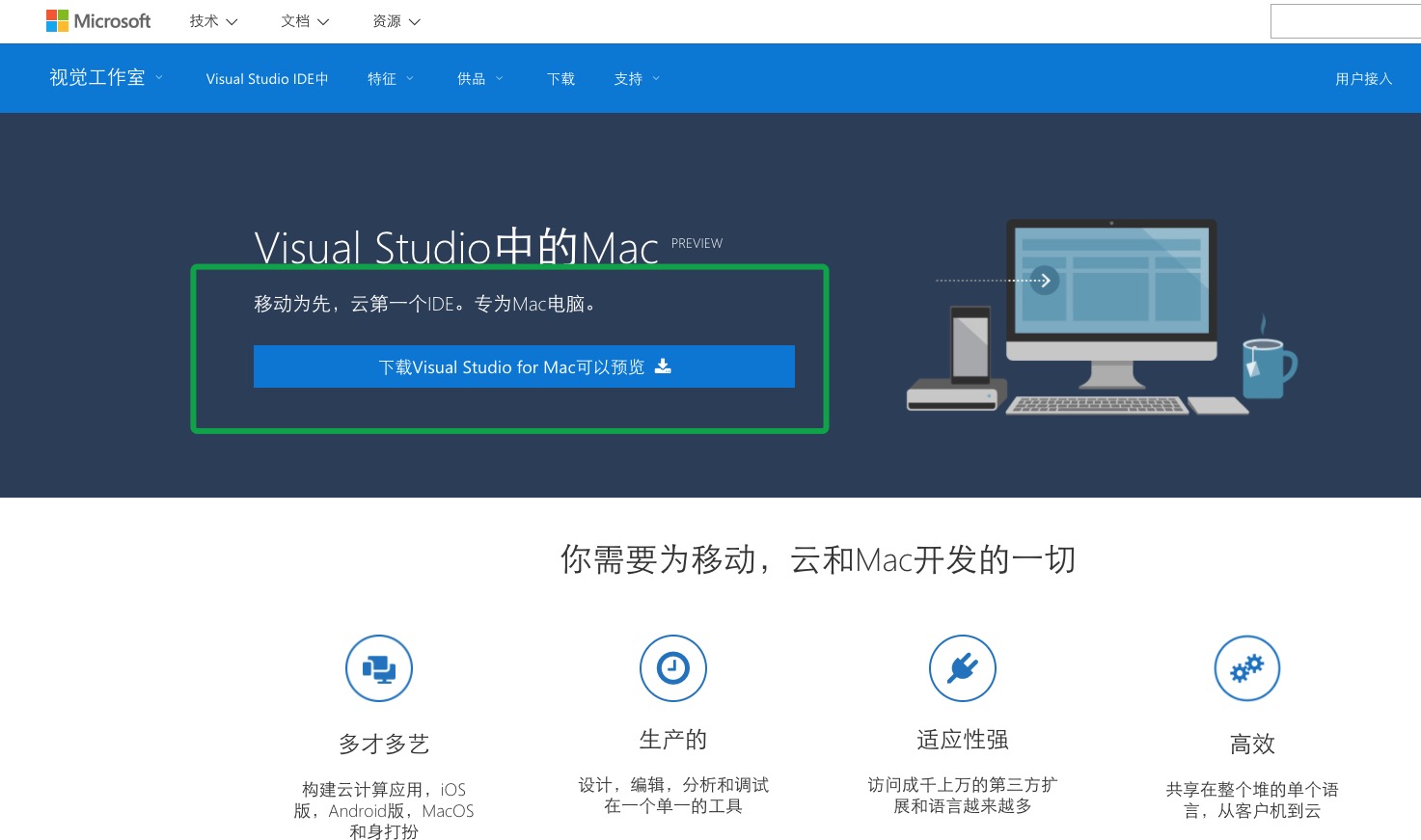
Task: Open the 支持 dropdown
Action: [637, 79]
